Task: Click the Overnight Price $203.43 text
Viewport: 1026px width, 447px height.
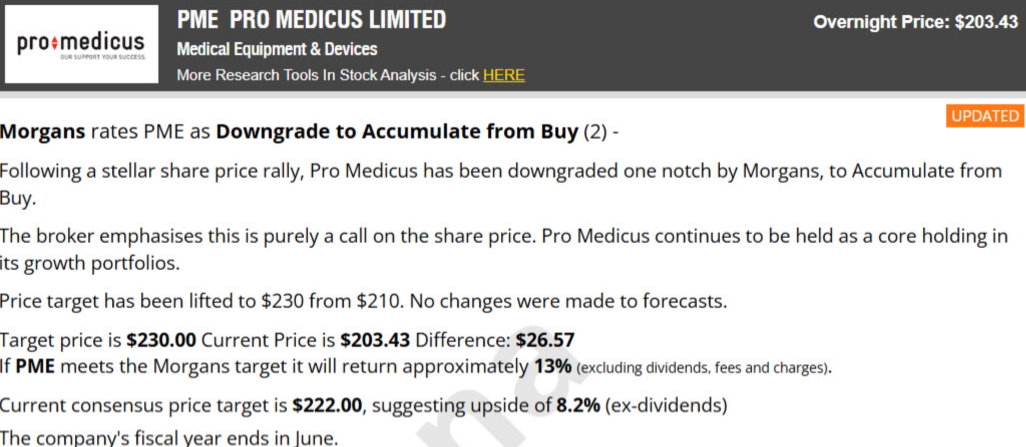Action: pos(915,22)
